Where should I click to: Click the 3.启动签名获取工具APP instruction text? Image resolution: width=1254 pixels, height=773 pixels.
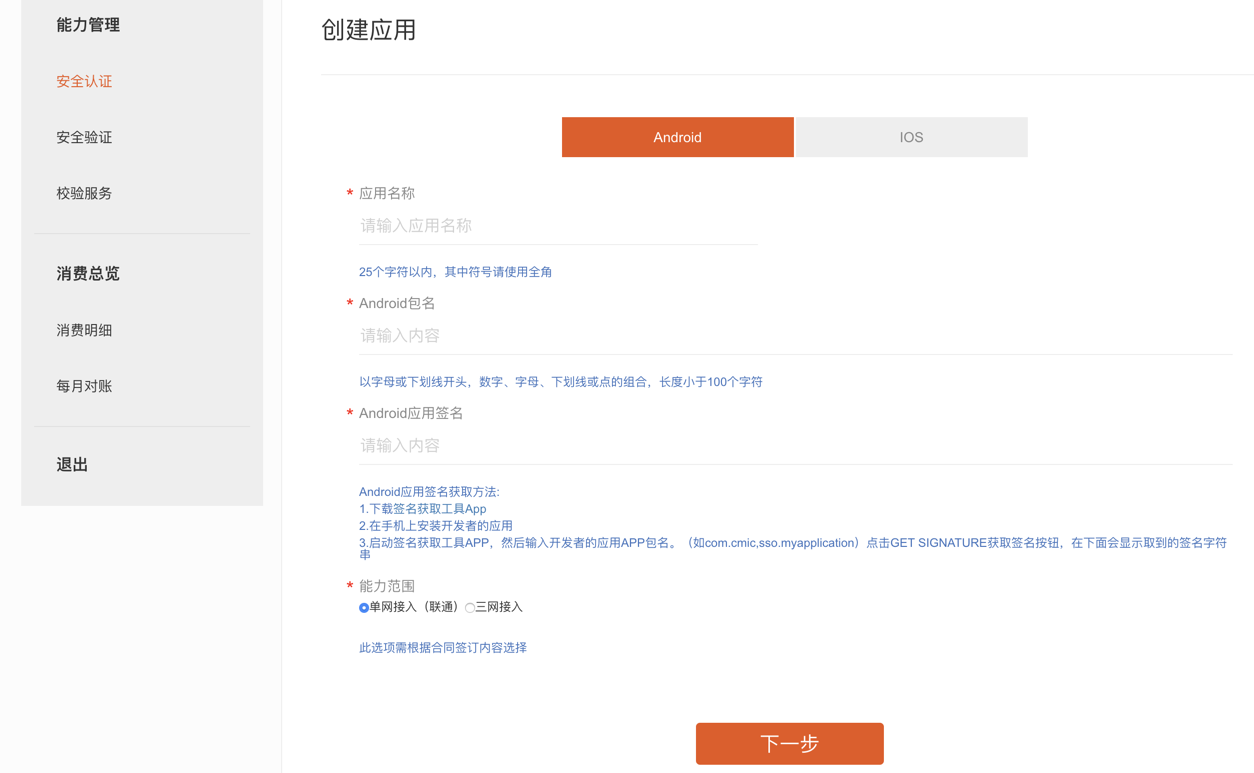pos(793,548)
